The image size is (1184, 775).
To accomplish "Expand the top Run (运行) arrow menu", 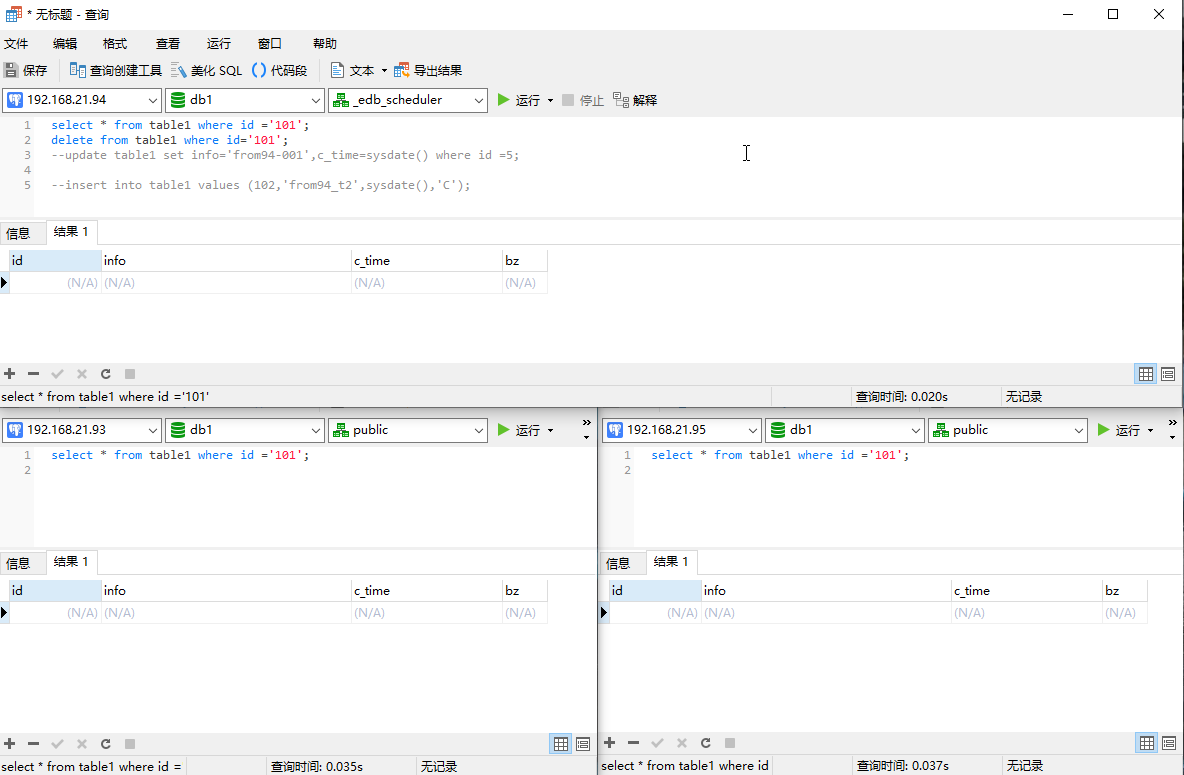I will point(550,100).
